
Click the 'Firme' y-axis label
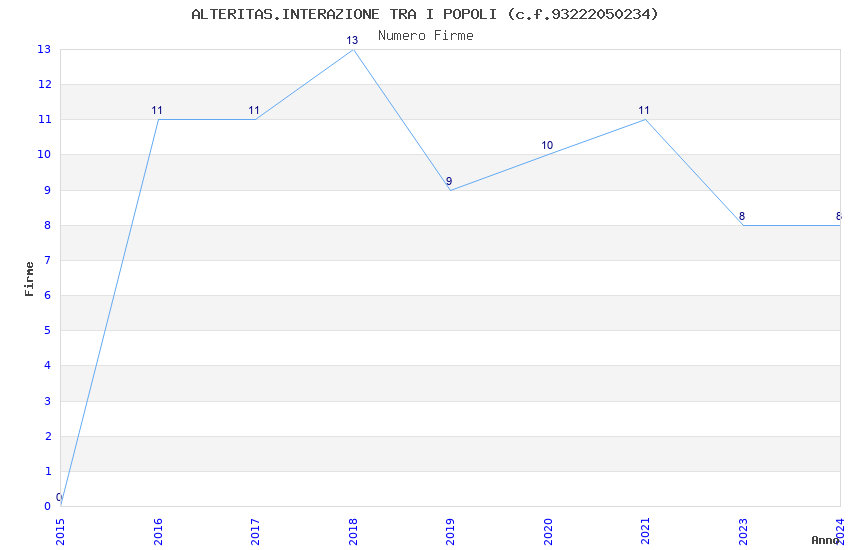29,279
